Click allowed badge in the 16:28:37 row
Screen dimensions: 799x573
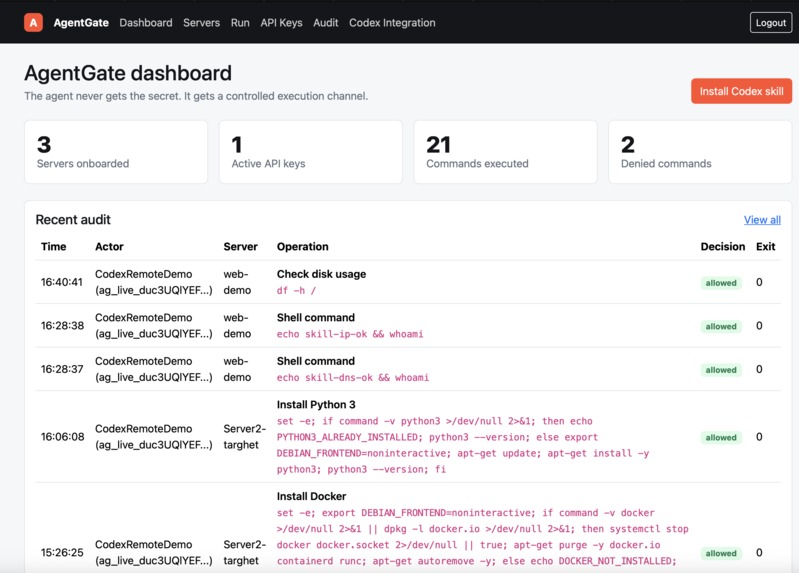click(x=721, y=370)
